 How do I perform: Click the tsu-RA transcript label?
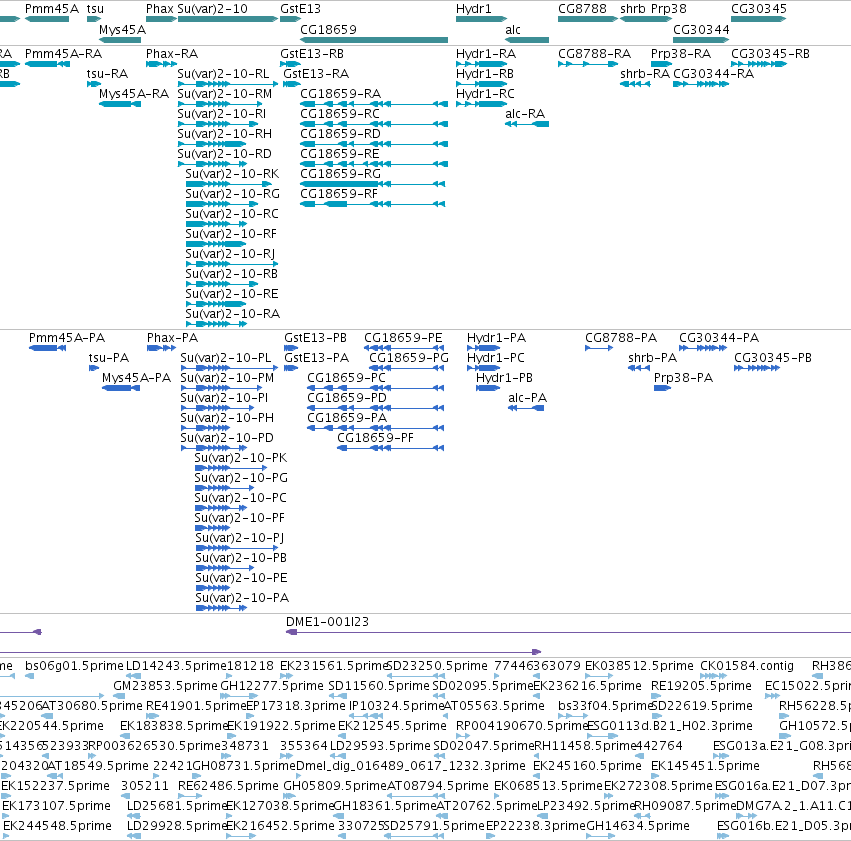(107, 74)
